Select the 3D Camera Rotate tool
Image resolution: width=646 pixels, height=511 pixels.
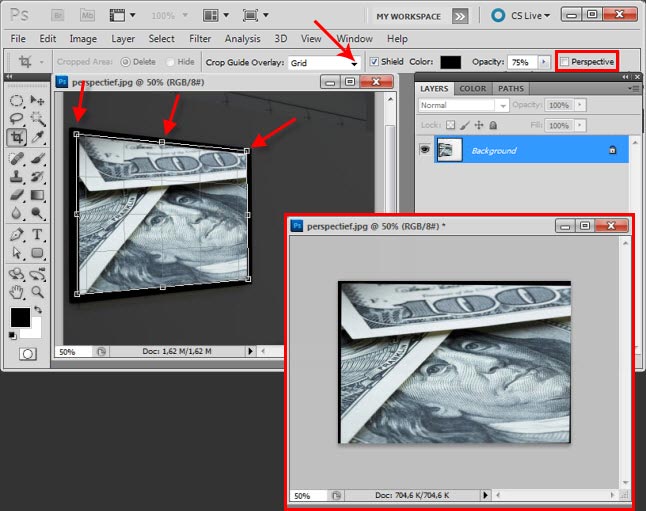37,274
